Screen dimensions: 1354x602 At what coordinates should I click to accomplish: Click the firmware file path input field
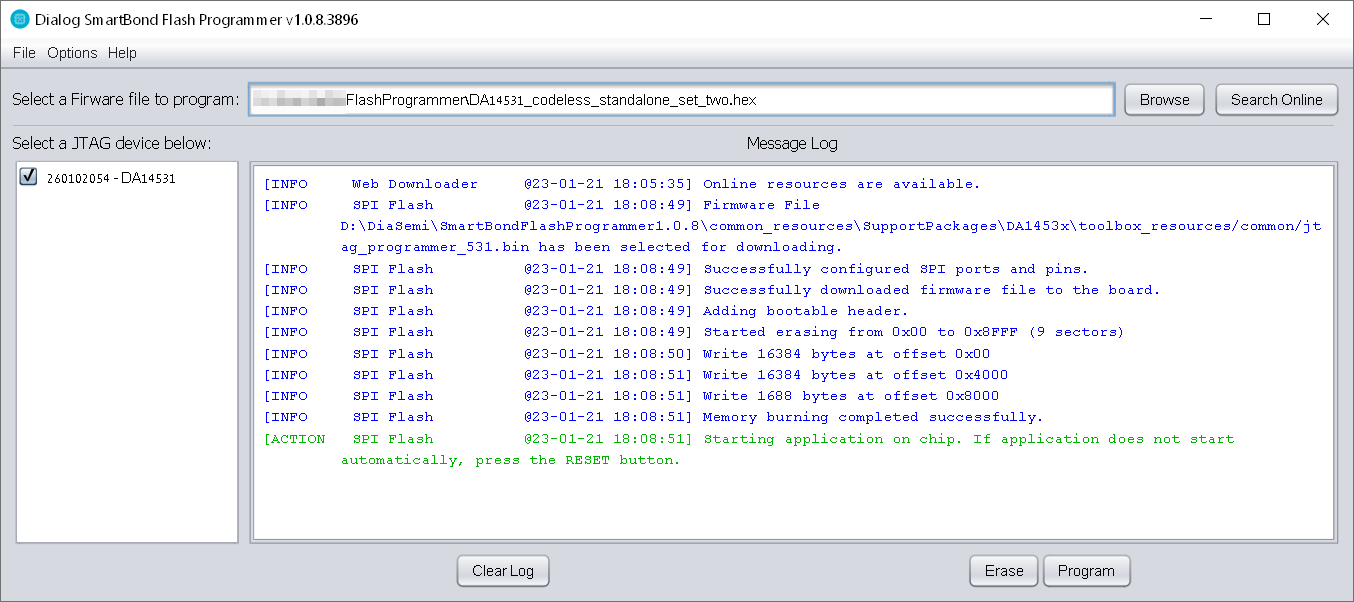(x=681, y=100)
